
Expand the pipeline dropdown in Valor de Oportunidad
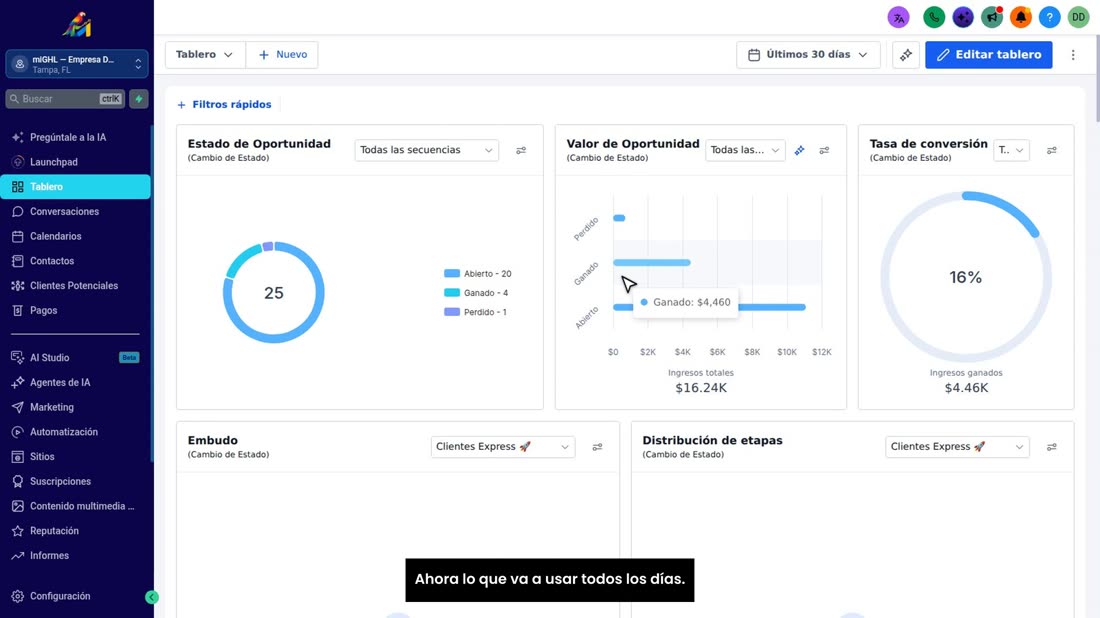coord(745,150)
